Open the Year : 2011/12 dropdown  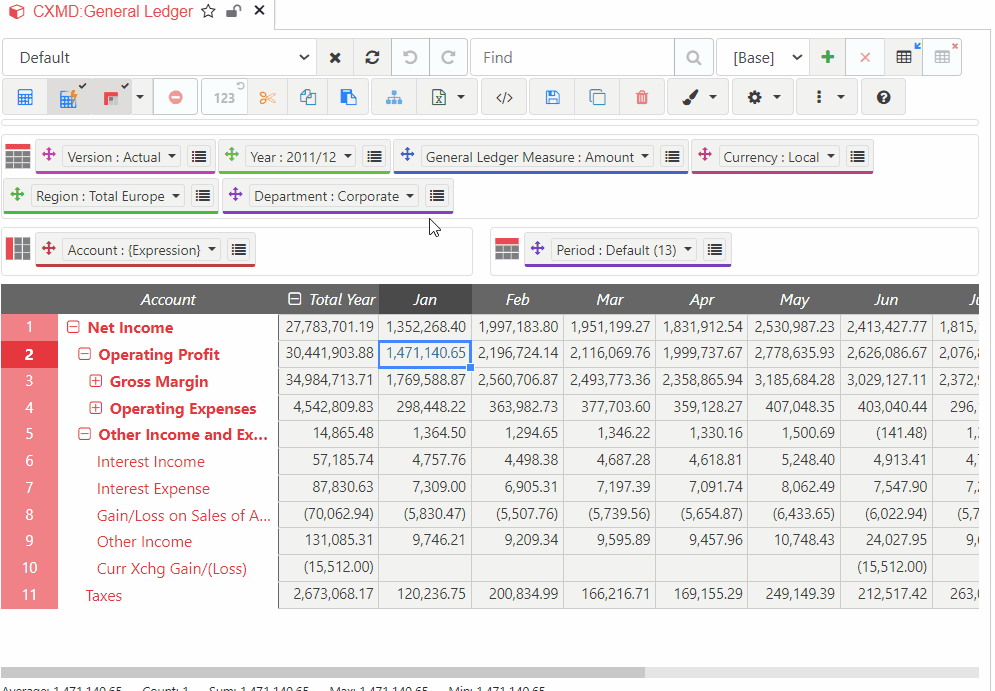[301, 157]
